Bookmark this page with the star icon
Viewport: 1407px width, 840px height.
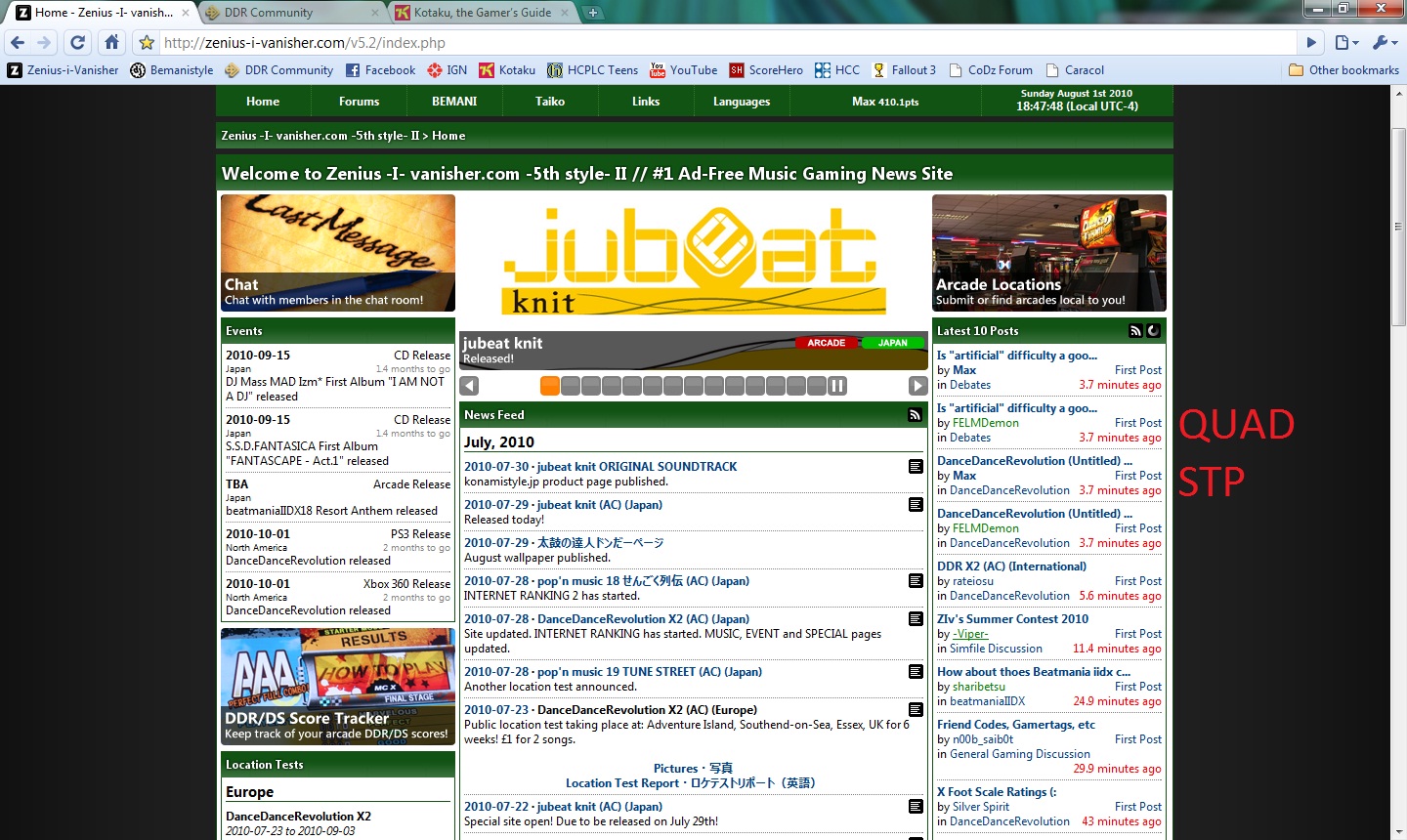(x=147, y=43)
